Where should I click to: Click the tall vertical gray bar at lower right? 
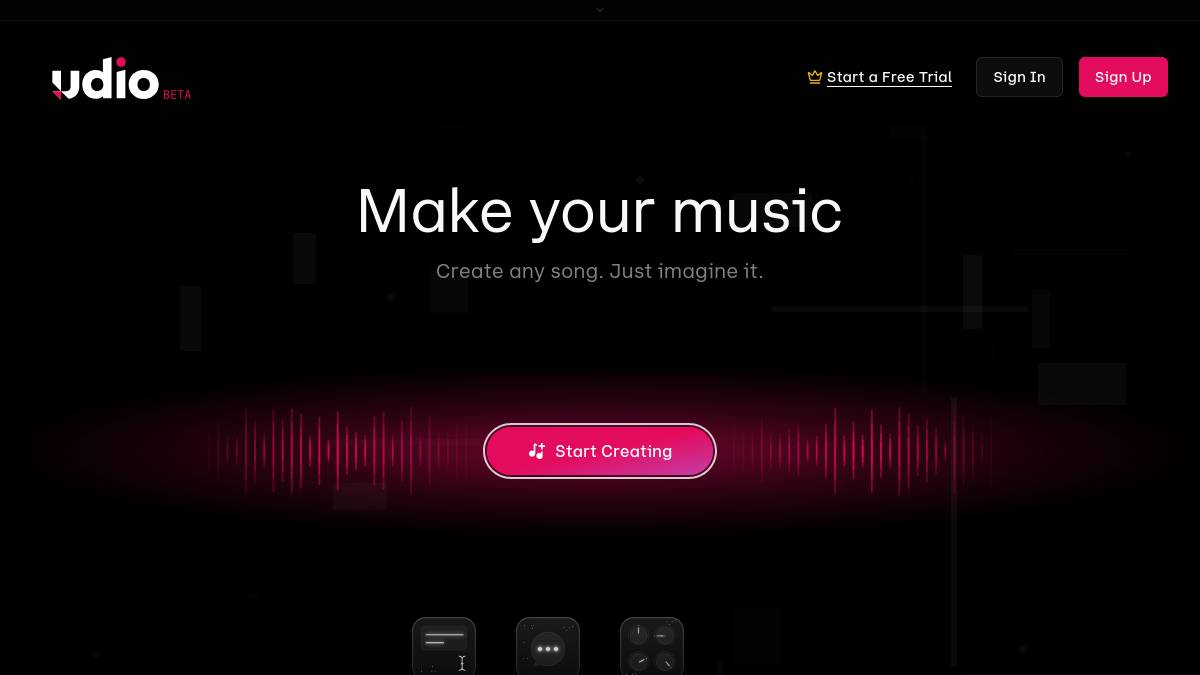point(954,530)
